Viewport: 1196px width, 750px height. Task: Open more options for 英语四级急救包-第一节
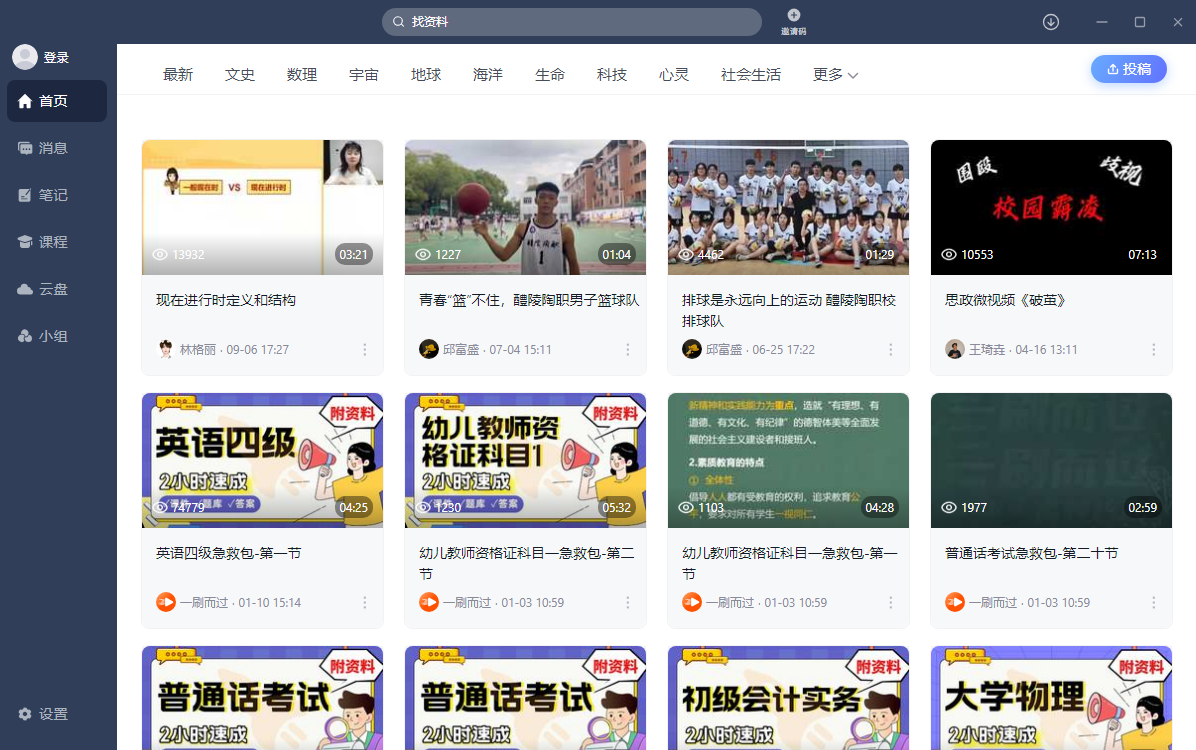point(365,603)
